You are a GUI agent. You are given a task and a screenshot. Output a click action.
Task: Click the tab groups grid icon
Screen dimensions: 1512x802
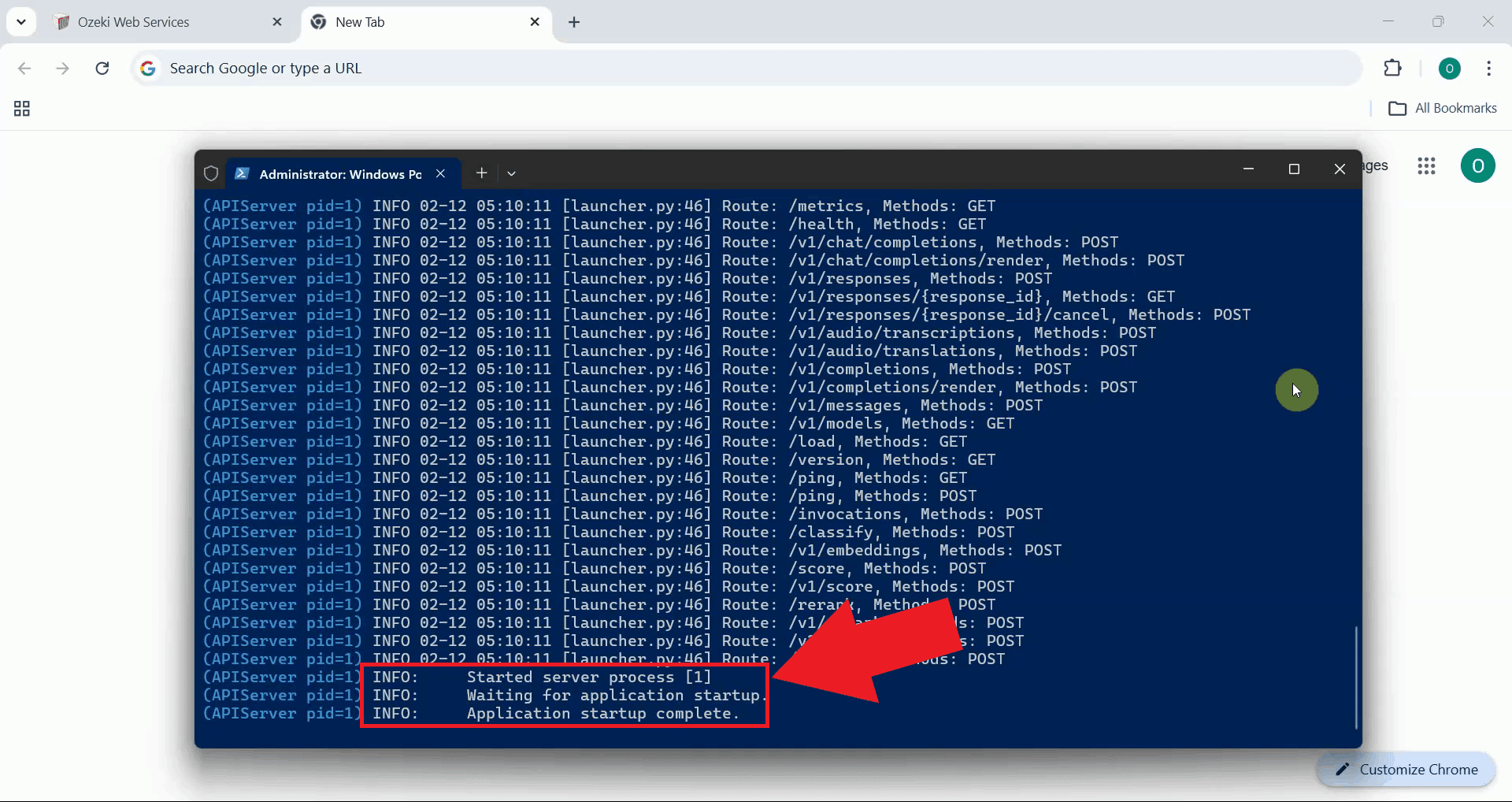click(22, 109)
